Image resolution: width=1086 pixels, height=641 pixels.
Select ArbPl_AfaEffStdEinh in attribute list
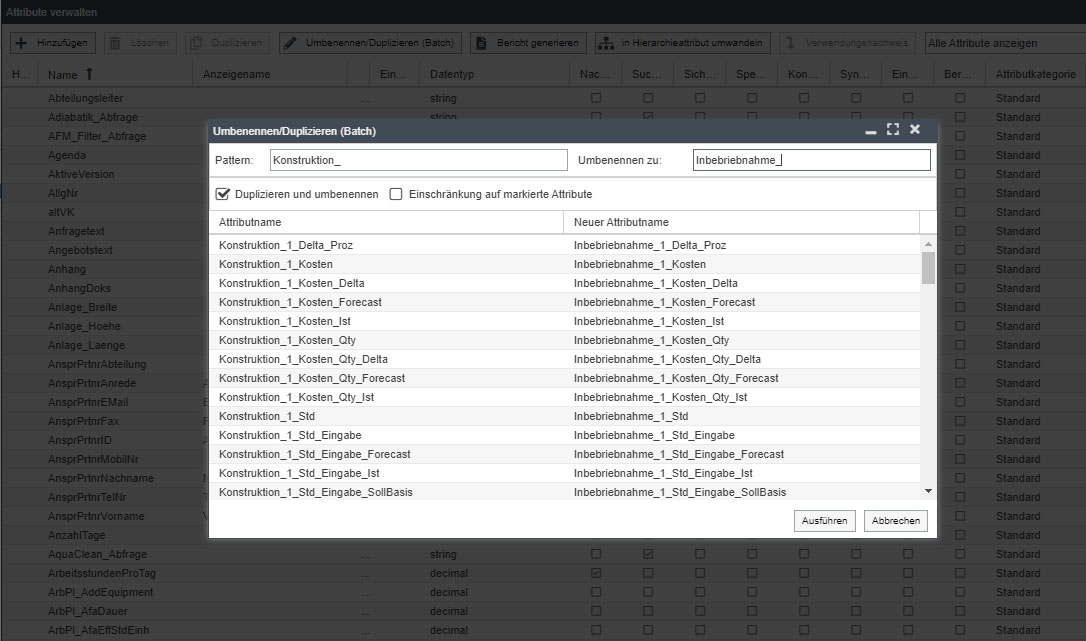(98, 630)
